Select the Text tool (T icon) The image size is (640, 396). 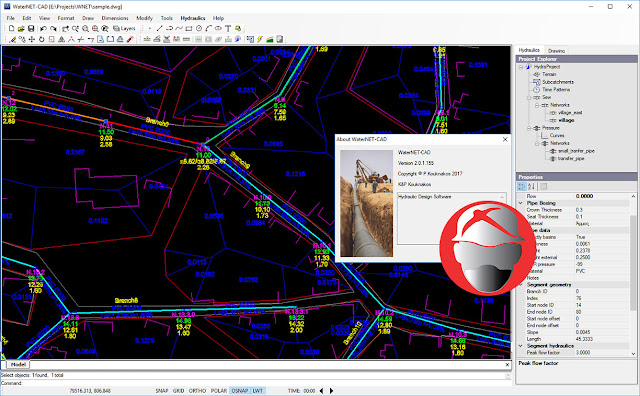pyautogui.click(x=228, y=29)
